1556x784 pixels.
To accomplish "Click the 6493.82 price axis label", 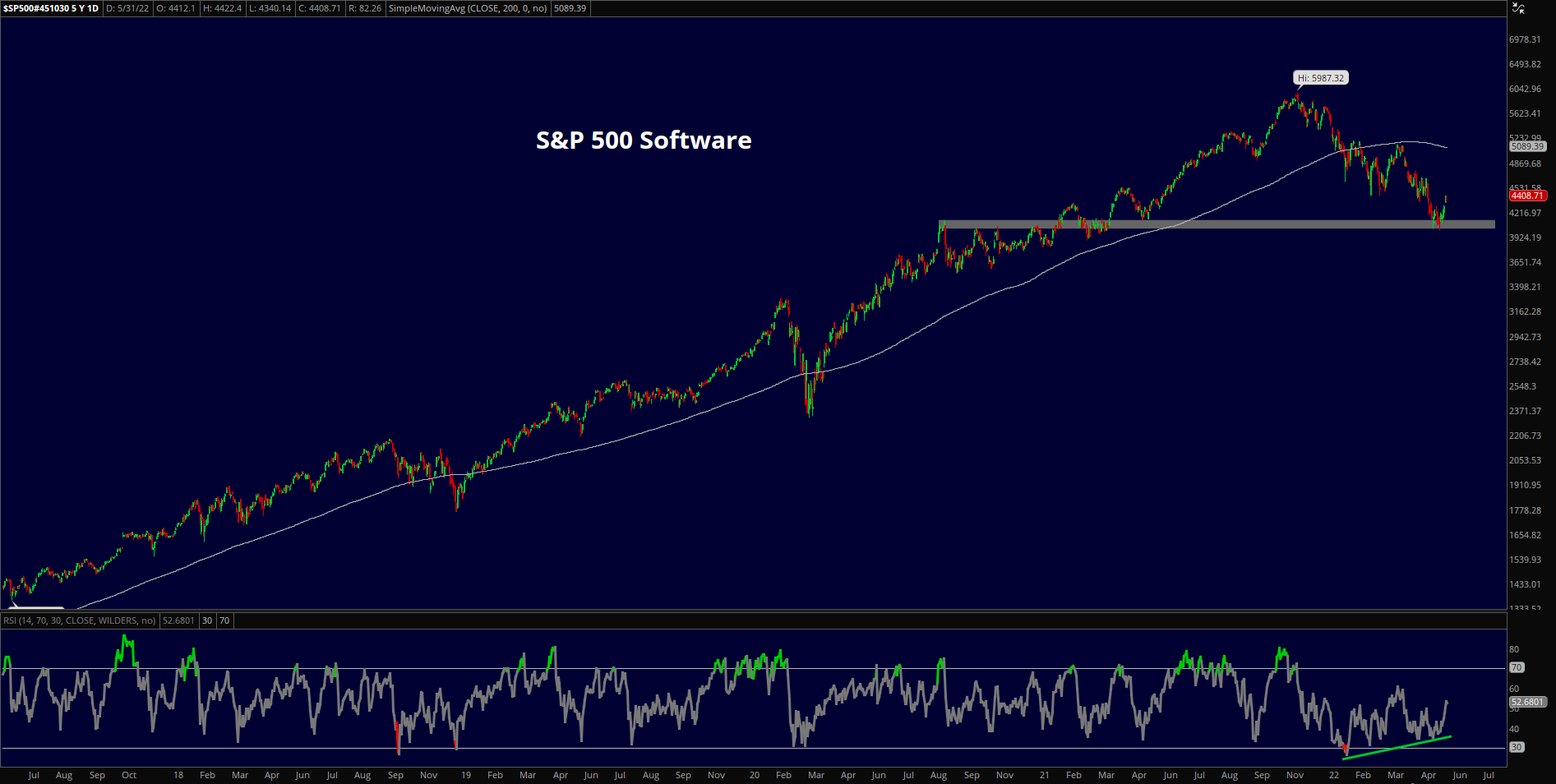I will pyautogui.click(x=1525, y=64).
